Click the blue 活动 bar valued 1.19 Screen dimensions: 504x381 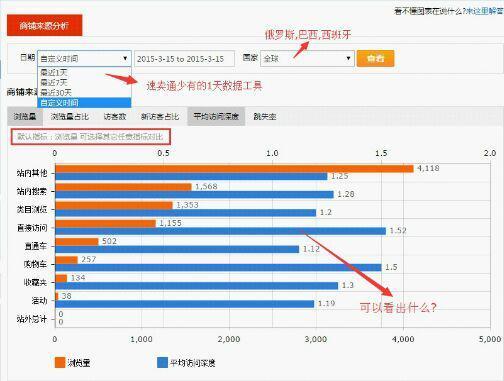185,304
